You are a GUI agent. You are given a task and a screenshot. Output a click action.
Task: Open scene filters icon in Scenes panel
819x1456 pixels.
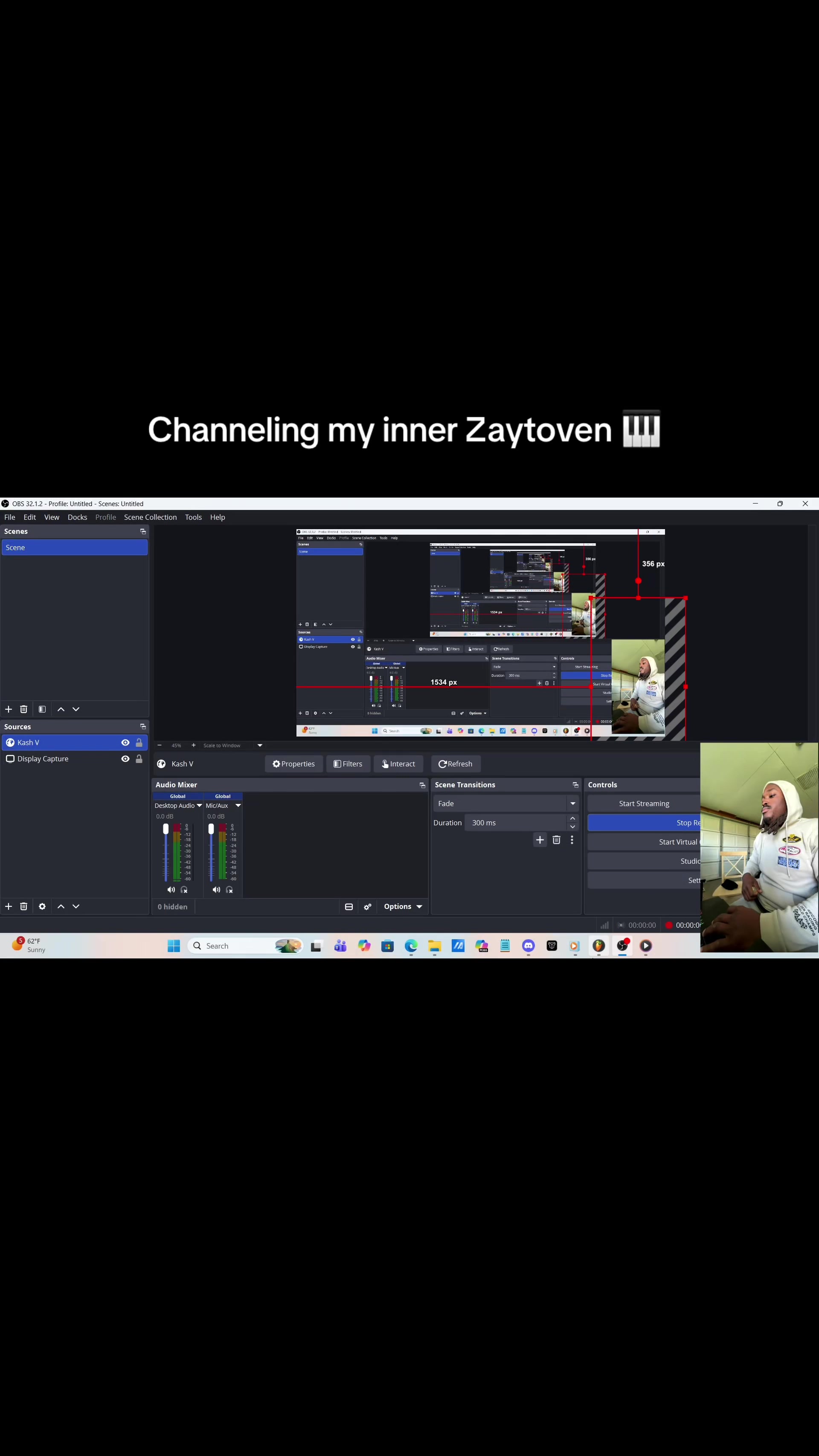(42, 709)
